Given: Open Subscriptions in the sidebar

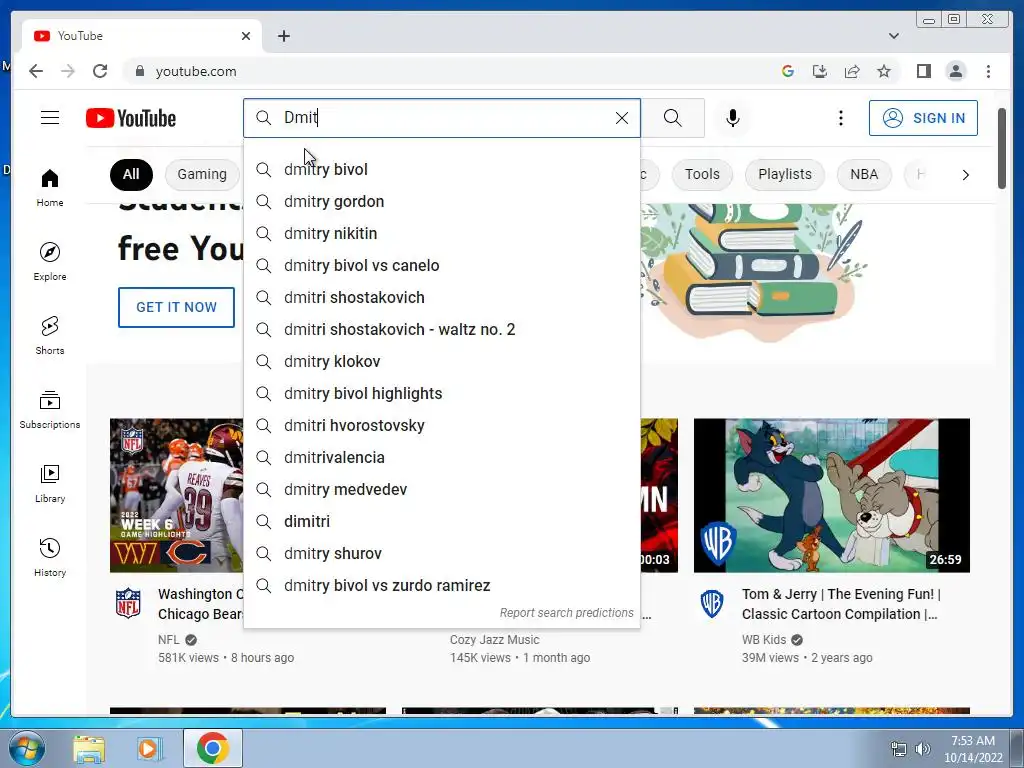Looking at the screenshot, I should click(50, 409).
